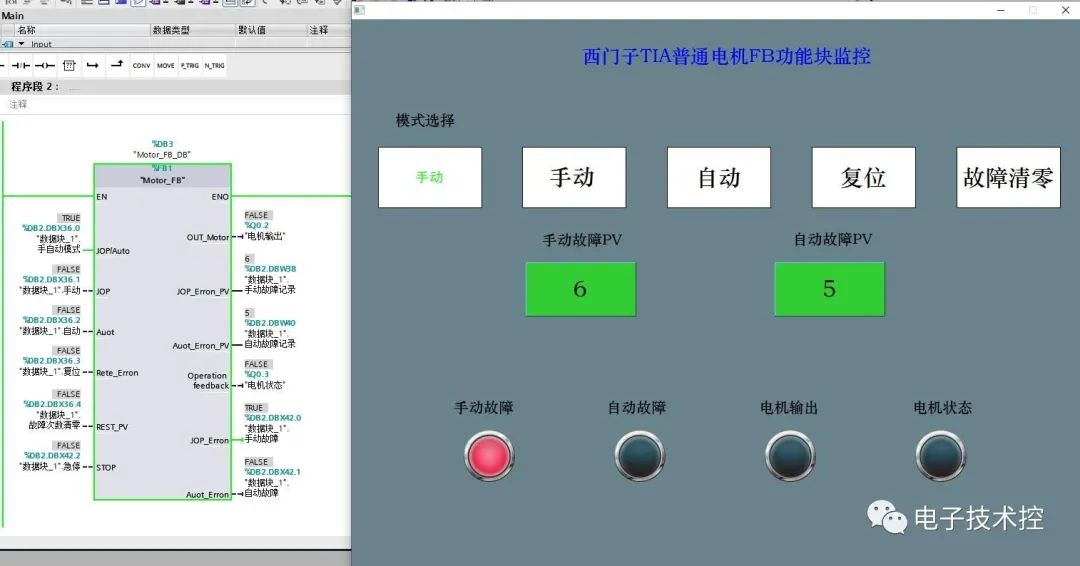The image size is (1080, 566).
Task: Click the %DB2.DBX42.0 operand address
Action: click(x=273, y=418)
